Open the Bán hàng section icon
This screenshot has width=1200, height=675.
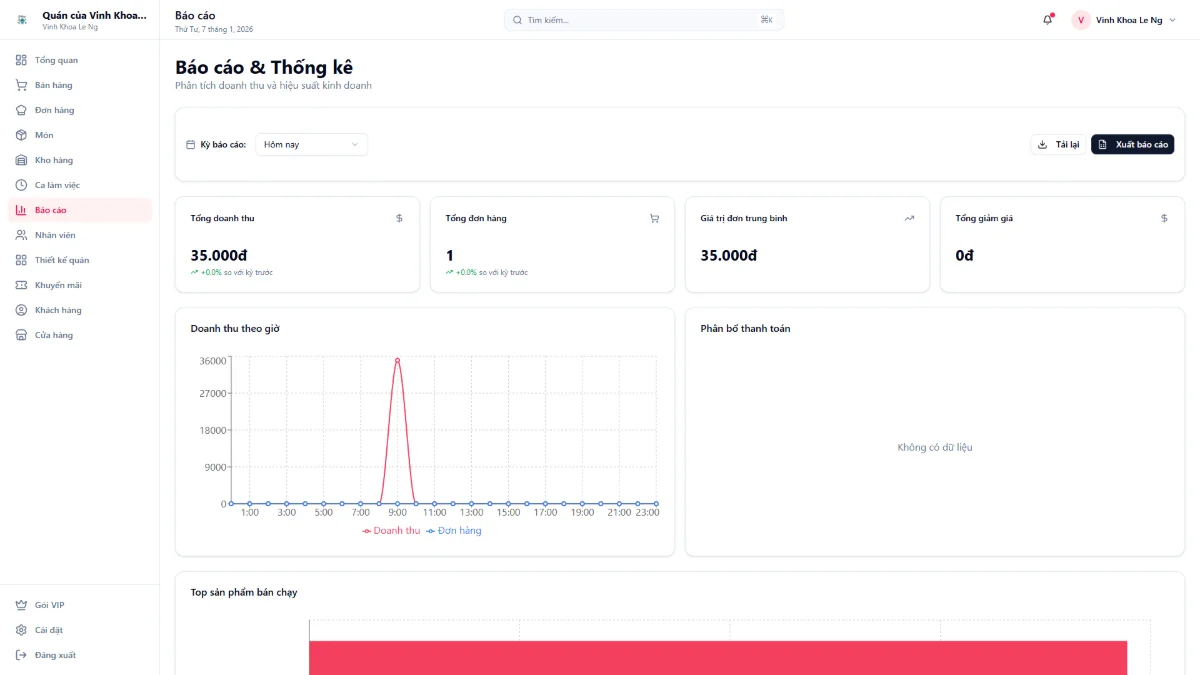(21, 85)
